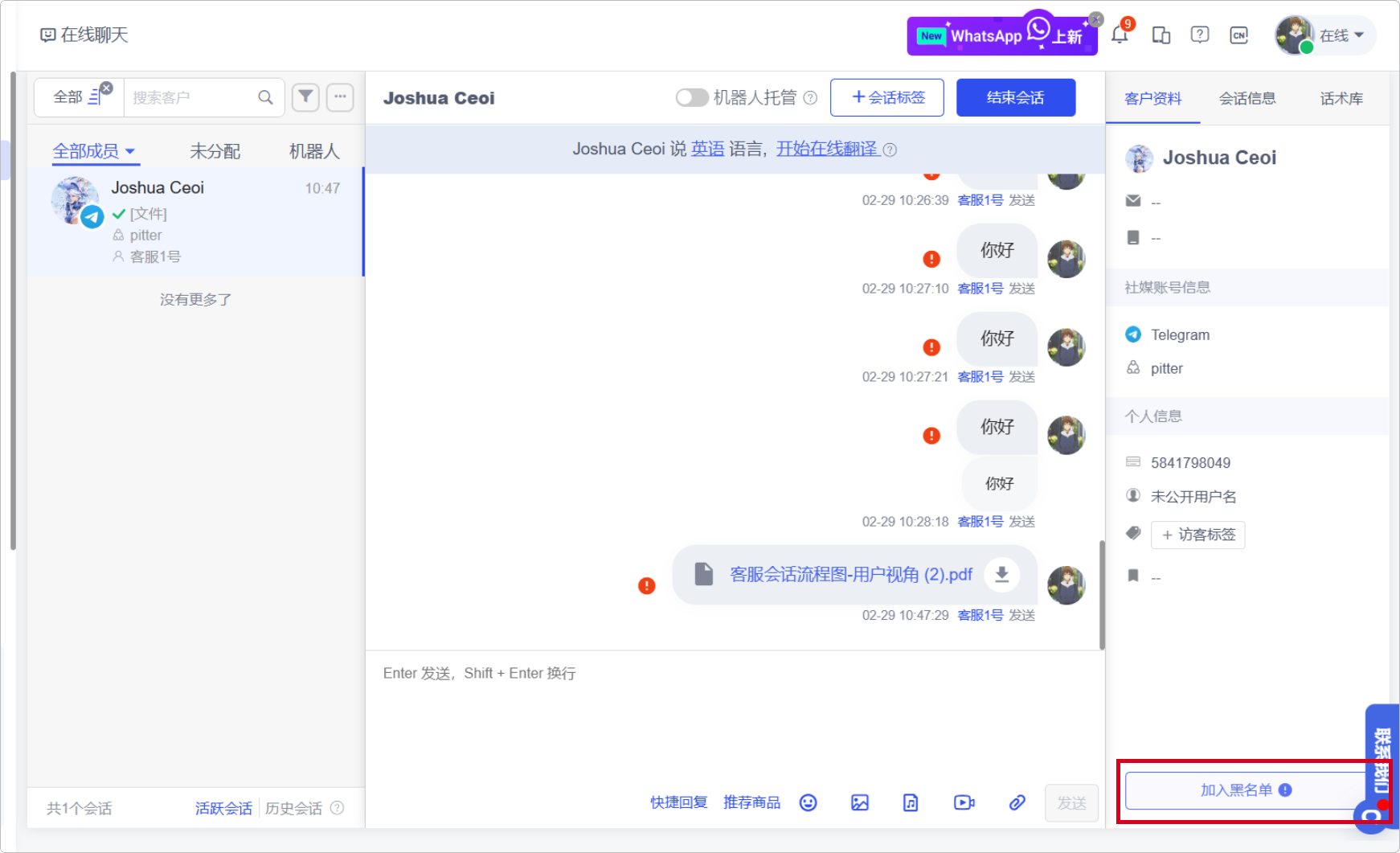Click the 结束会话 button

tap(1015, 97)
